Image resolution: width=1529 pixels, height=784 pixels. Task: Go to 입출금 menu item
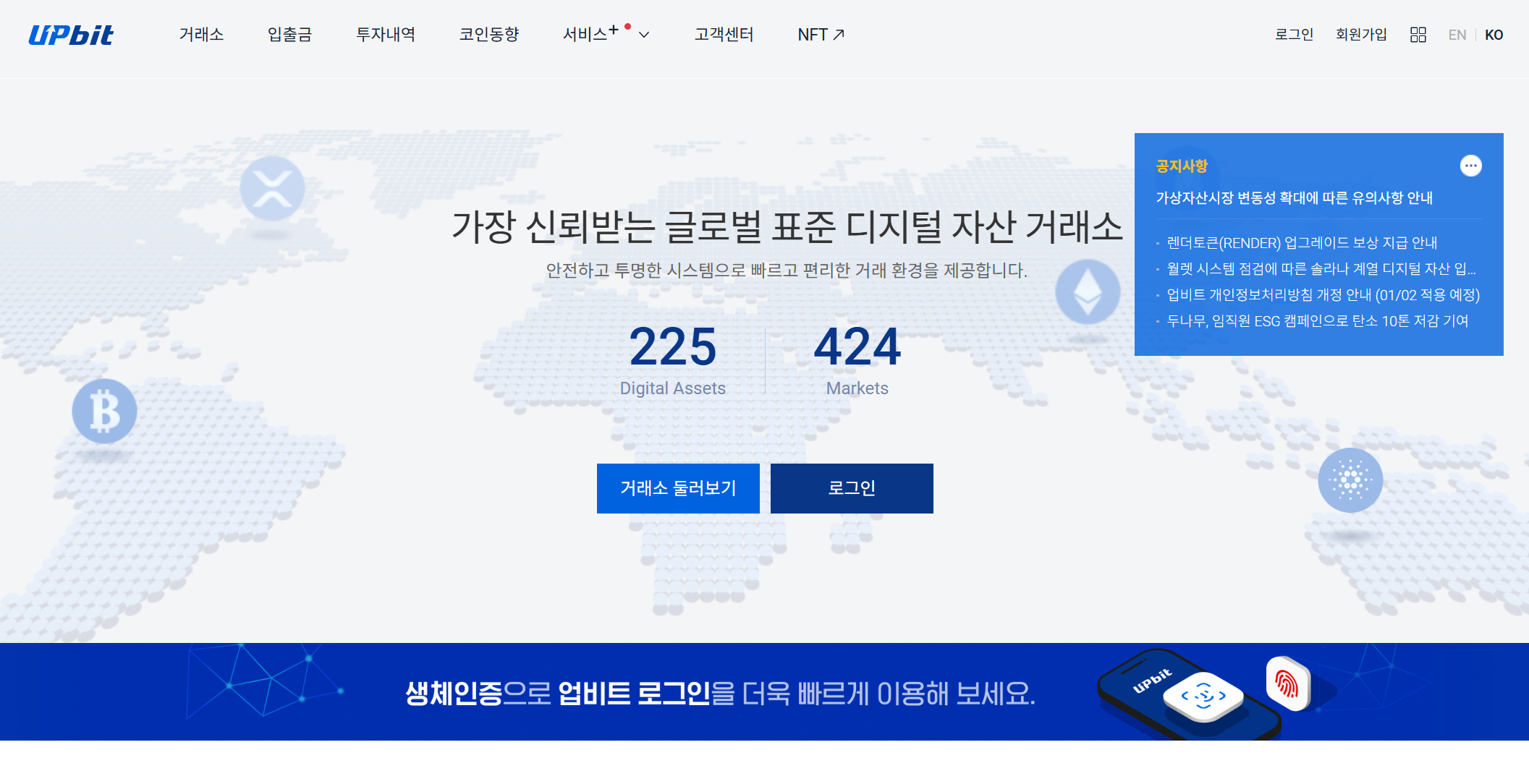click(289, 35)
